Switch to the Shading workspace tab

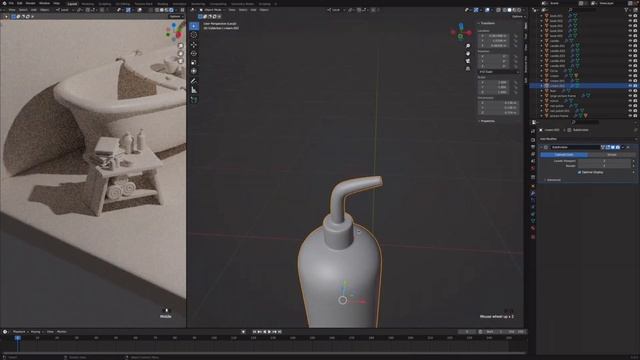pyautogui.click(x=162, y=4)
